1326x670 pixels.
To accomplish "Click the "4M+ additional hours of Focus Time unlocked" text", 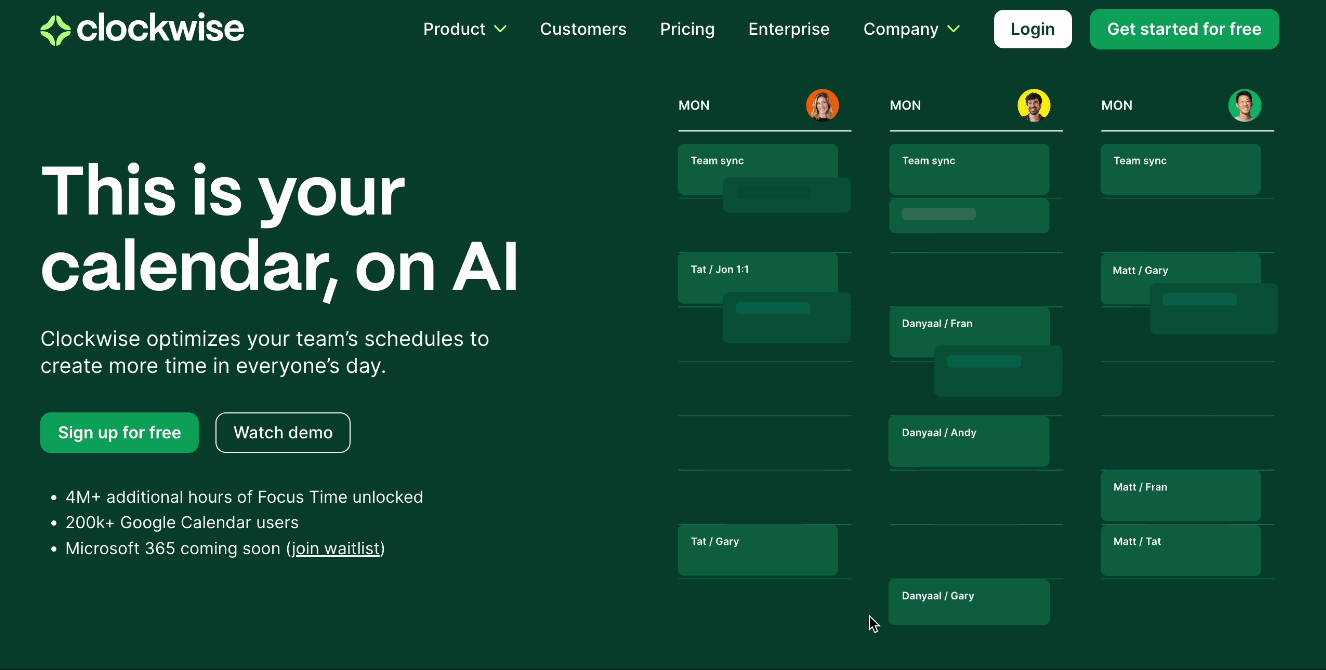I will pyautogui.click(x=244, y=497).
